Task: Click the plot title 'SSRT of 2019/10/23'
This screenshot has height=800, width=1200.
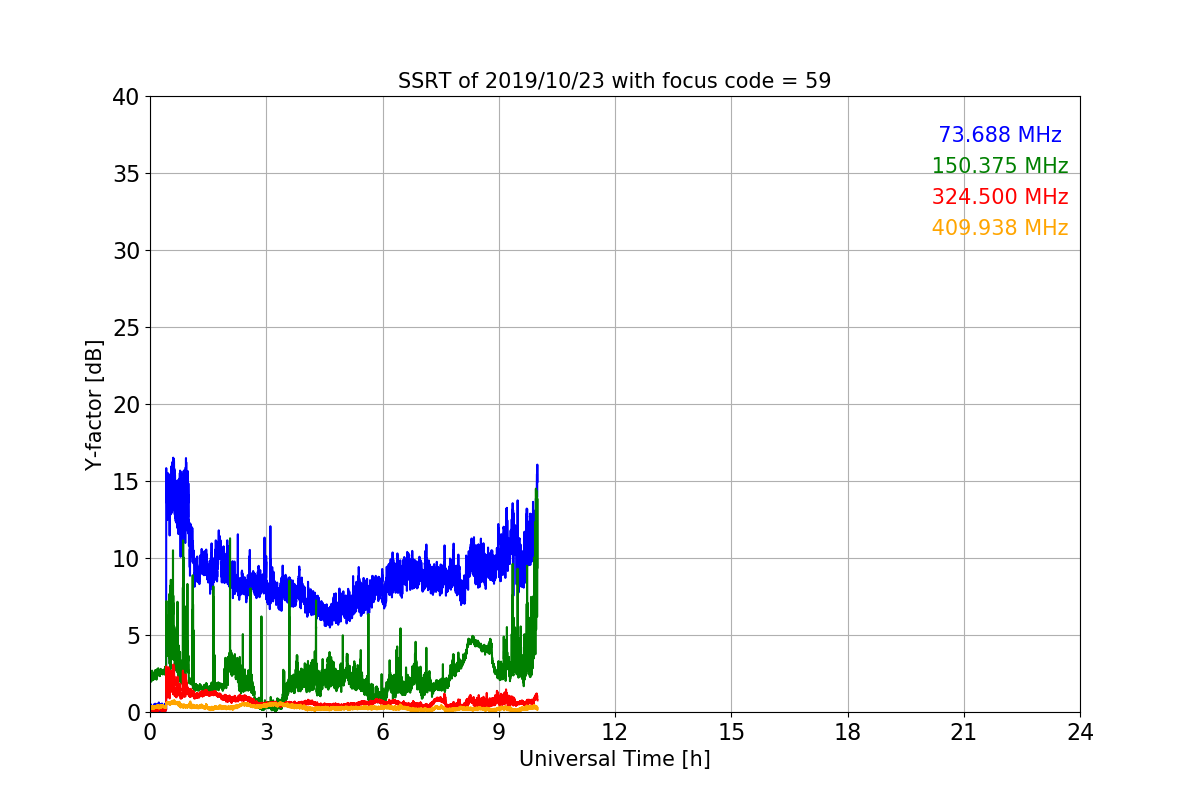Action: [614, 81]
